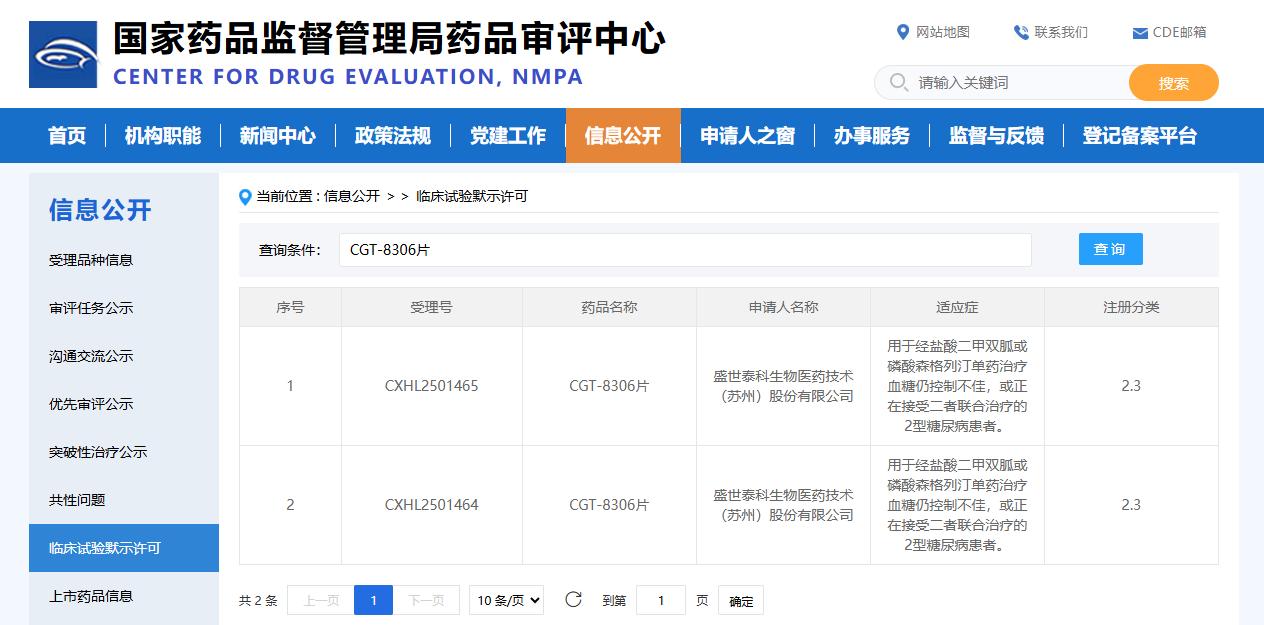1264x625 pixels.
Task: Click the site map pin icon
Action: (903, 32)
